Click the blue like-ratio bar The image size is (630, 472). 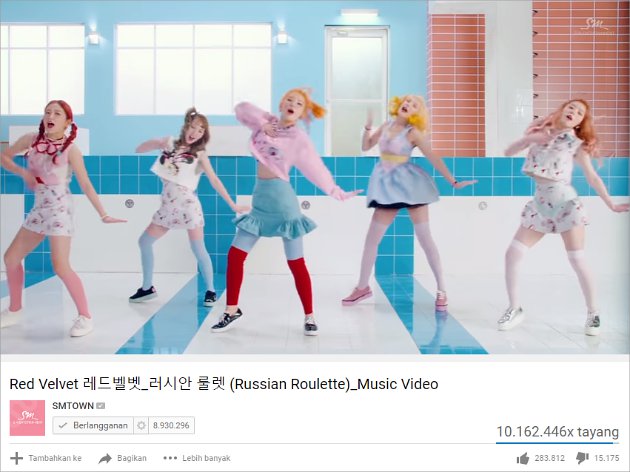click(x=554, y=443)
